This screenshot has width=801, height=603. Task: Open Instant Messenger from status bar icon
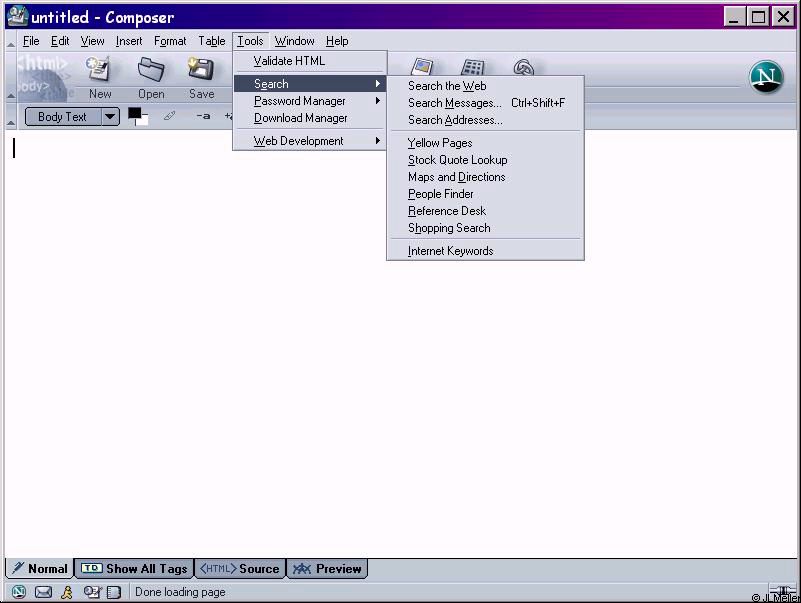67,592
